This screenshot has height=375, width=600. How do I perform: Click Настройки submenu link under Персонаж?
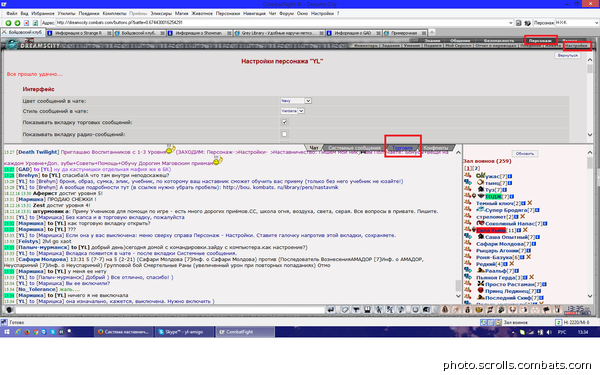(576, 46)
